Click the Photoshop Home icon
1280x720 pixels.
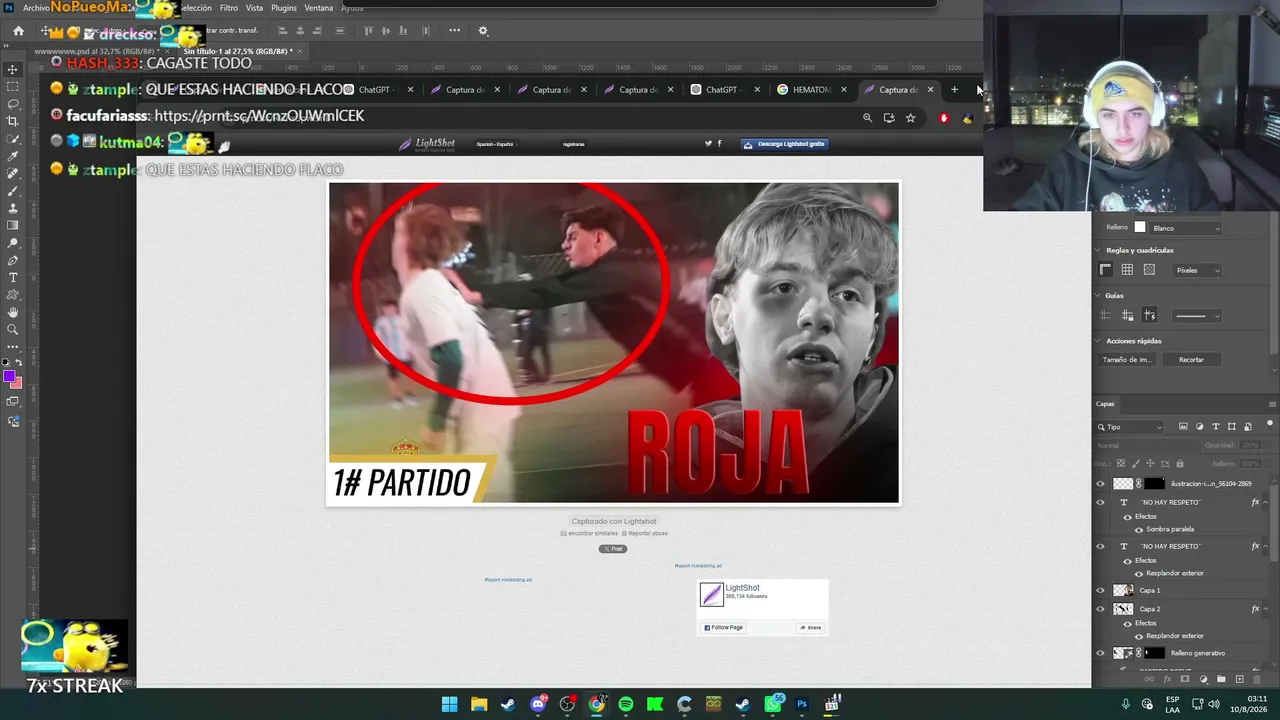pos(18,31)
